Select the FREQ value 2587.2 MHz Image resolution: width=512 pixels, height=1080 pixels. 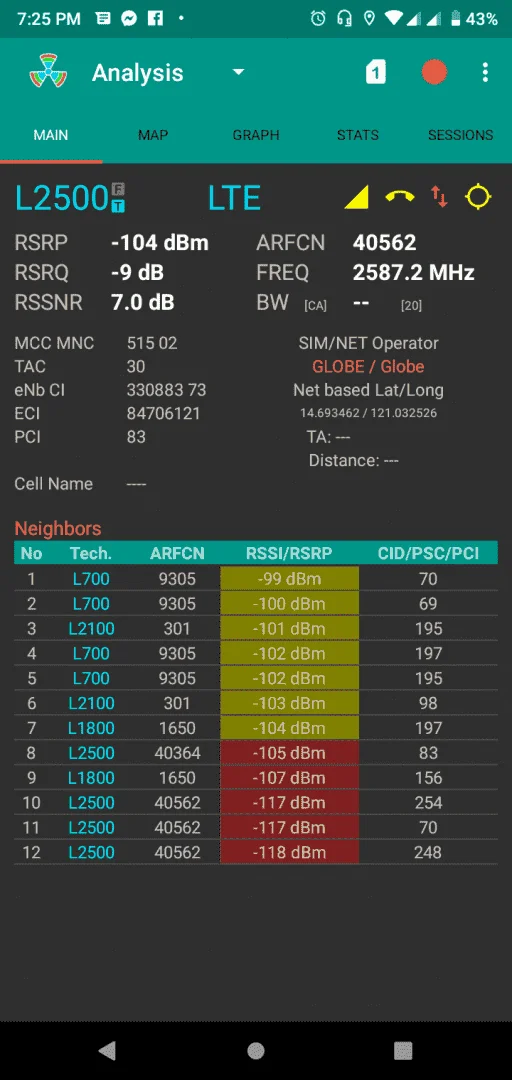coord(413,273)
